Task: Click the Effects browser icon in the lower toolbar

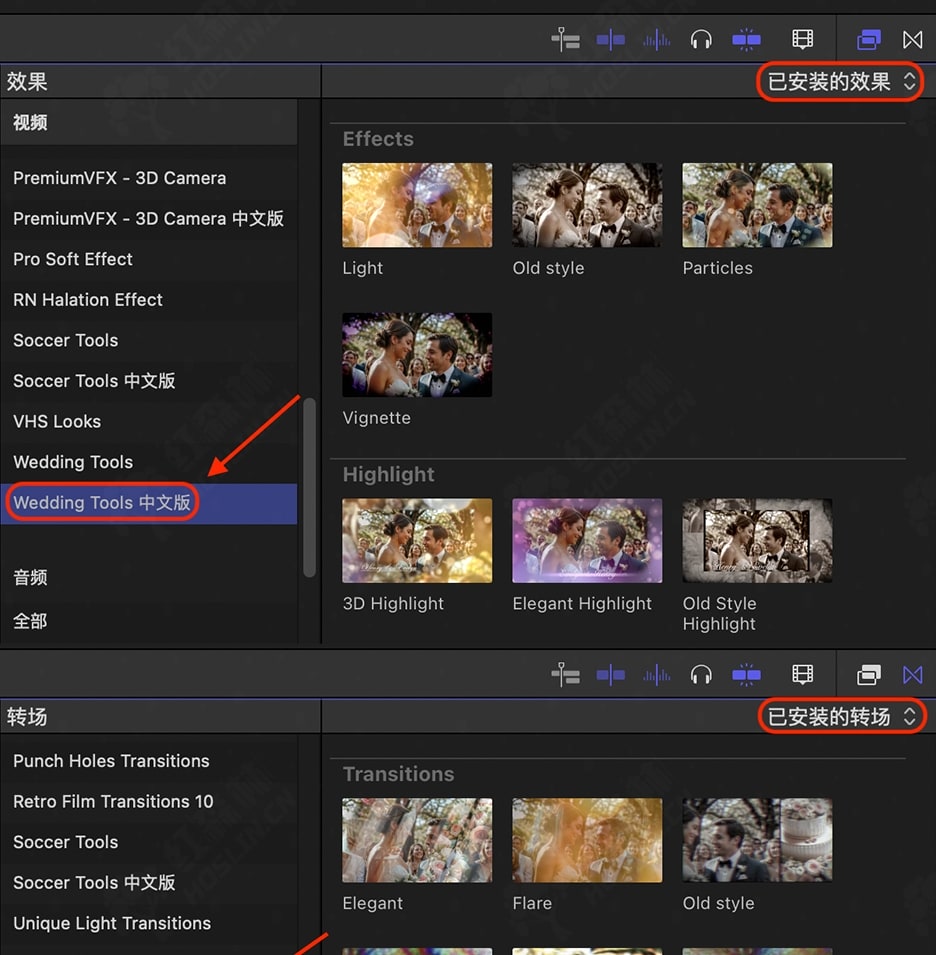Action: [868, 675]
